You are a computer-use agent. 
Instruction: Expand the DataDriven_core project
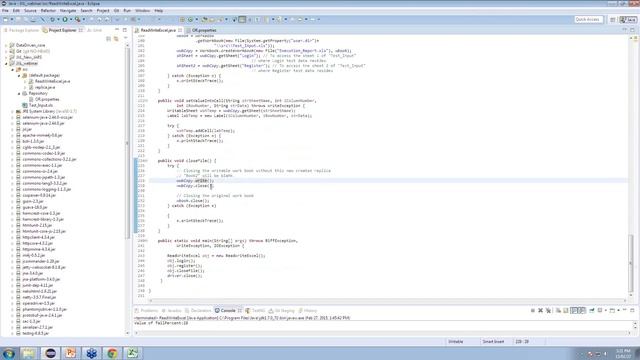7,45
